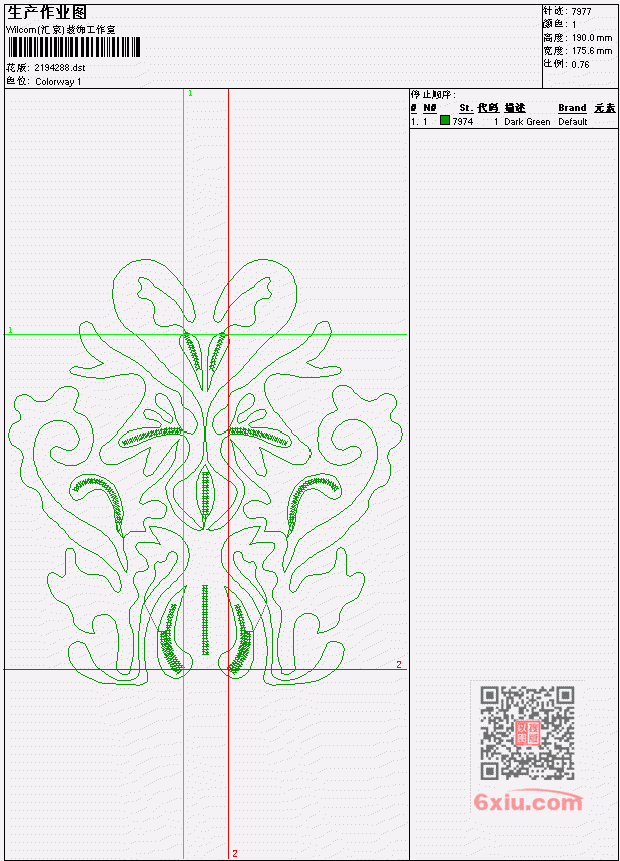Open the 6xiu.com watermark link
Viewport: 620px width, 861px height.
(x=528, y=802)
